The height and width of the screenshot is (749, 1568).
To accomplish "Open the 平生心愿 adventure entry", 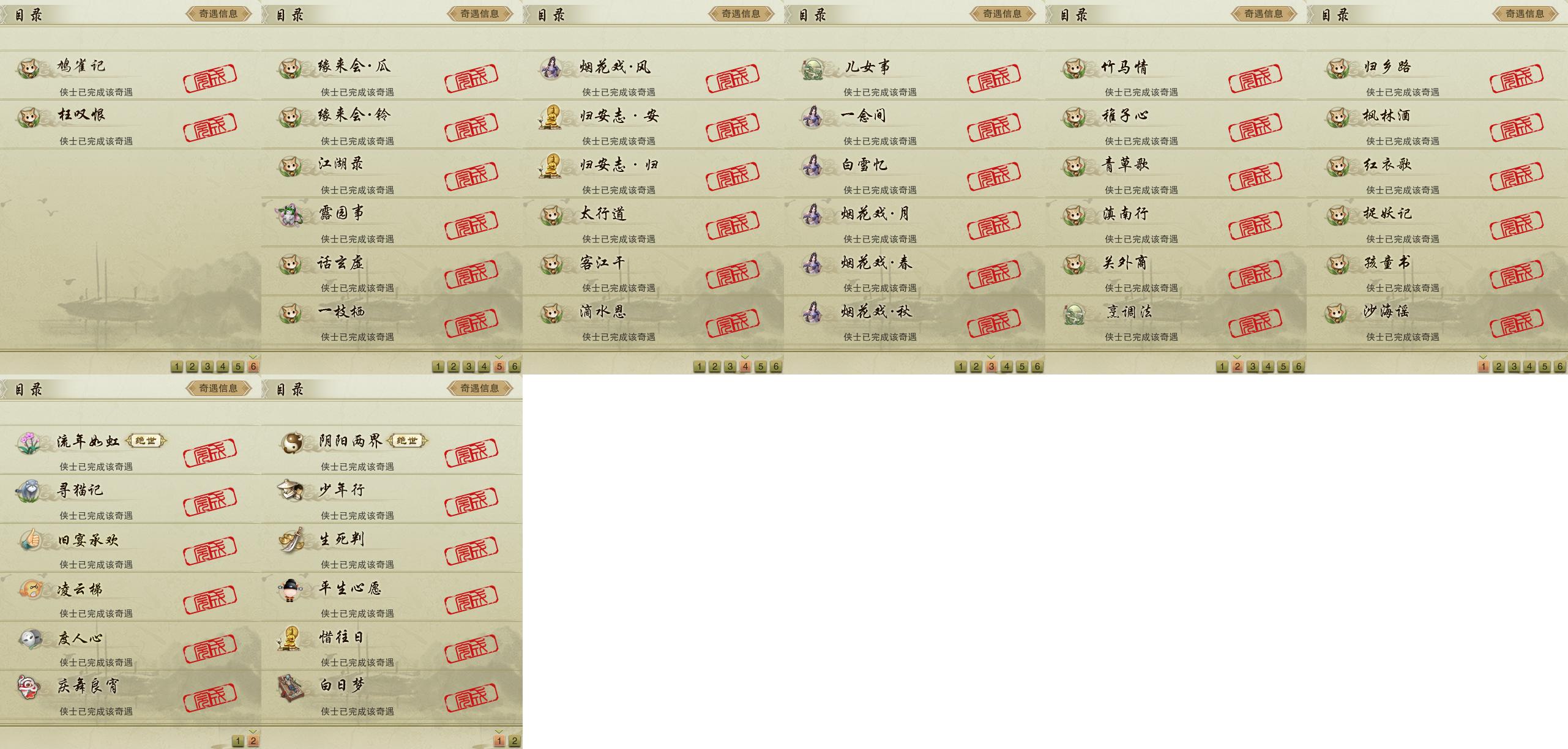I will [392, 597].
